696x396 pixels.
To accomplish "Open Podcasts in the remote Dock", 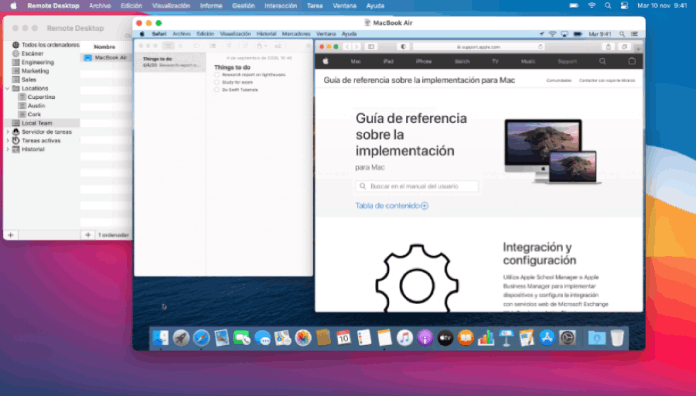I will pyautogui.click(x=425, y=338).
